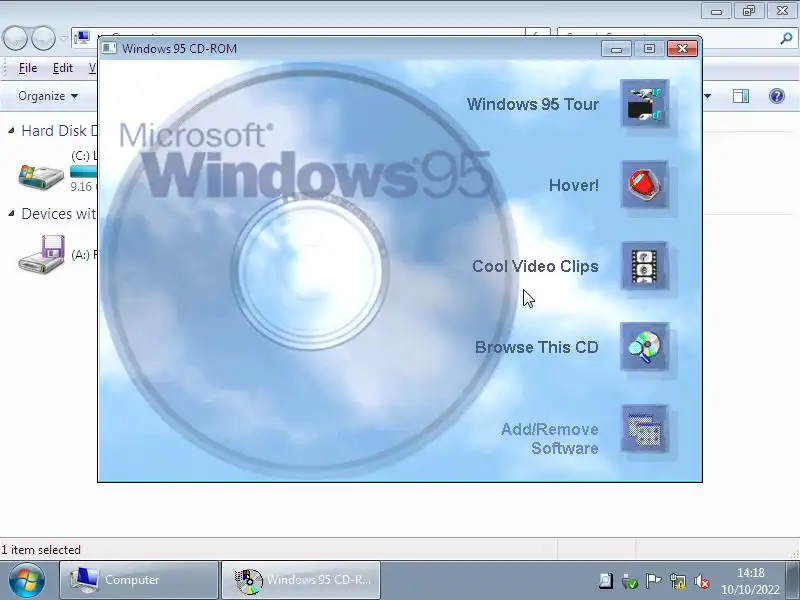Click the computer icon in address bar

[82, 38]
